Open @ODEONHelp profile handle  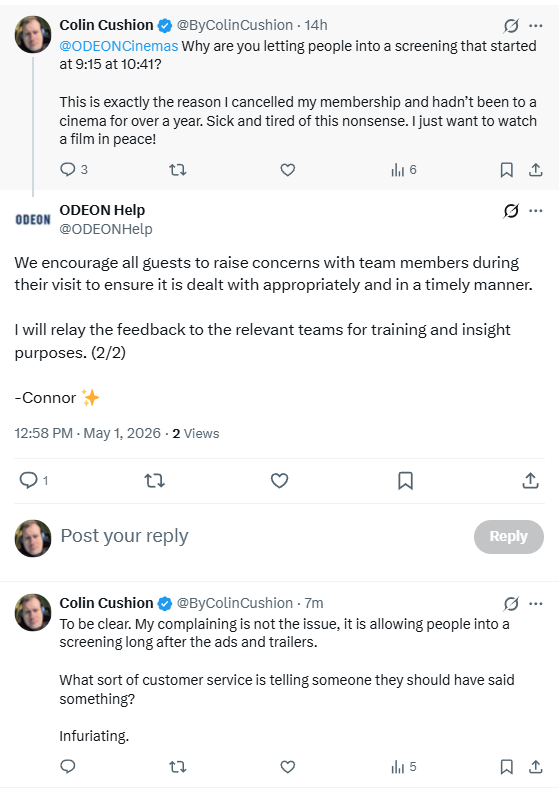pos(106,229)
